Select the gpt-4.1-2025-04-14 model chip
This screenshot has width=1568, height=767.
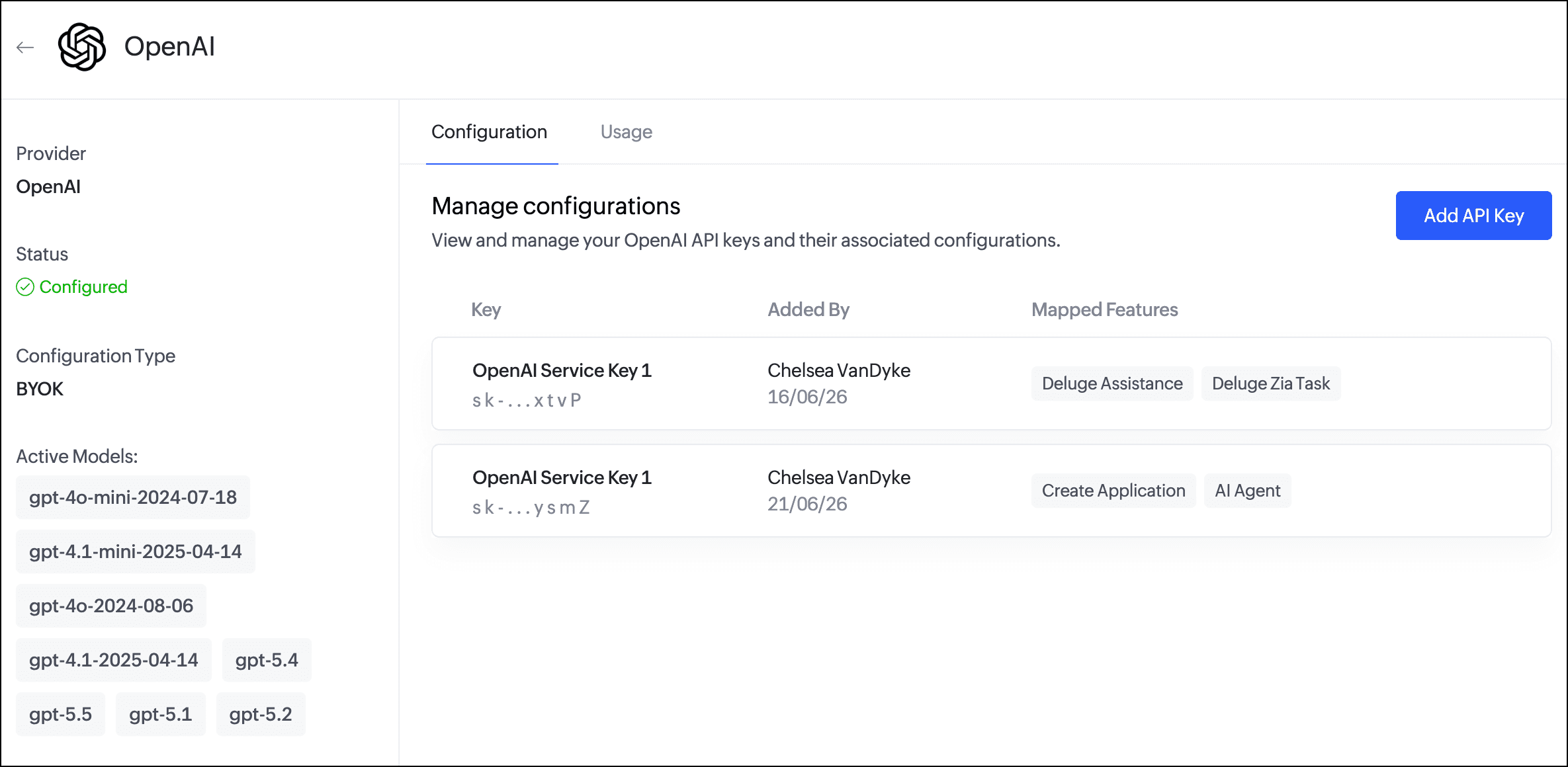[x=114, y=660]
